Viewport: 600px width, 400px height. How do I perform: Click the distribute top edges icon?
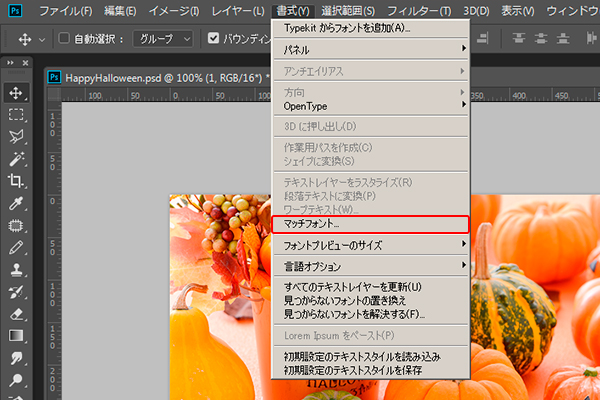tap(519, 38)
